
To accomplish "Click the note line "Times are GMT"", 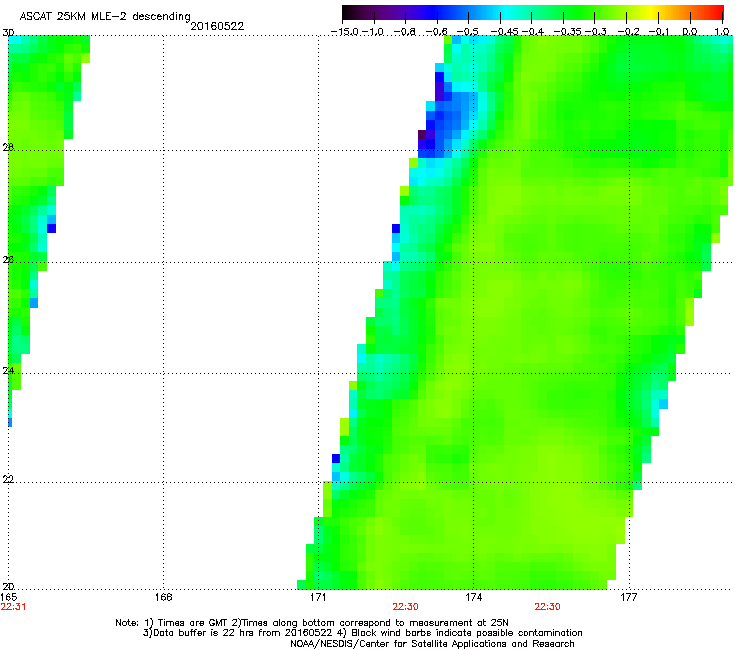I will pos(312,623).
